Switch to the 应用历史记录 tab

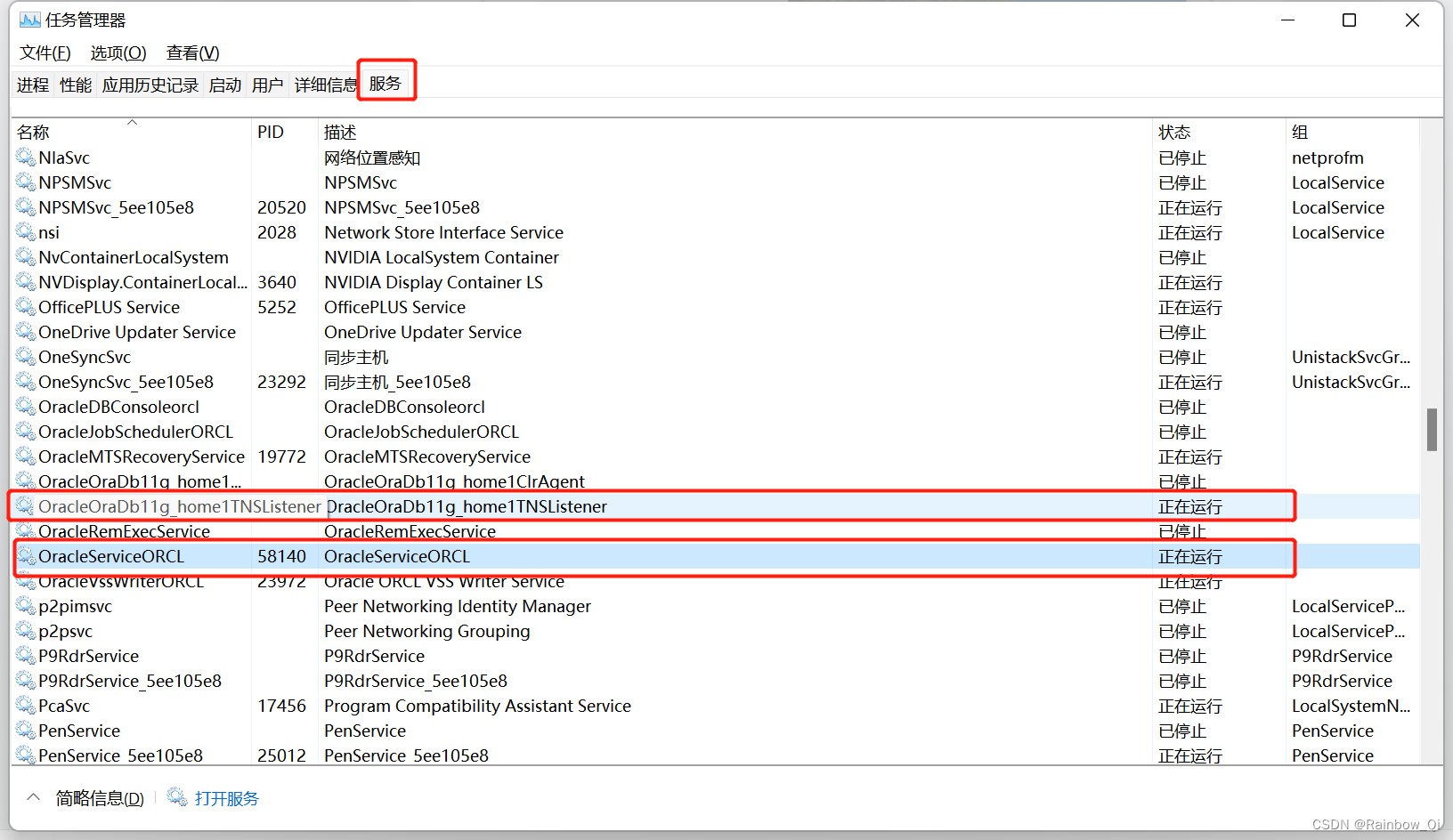click(x=150, y=85)
